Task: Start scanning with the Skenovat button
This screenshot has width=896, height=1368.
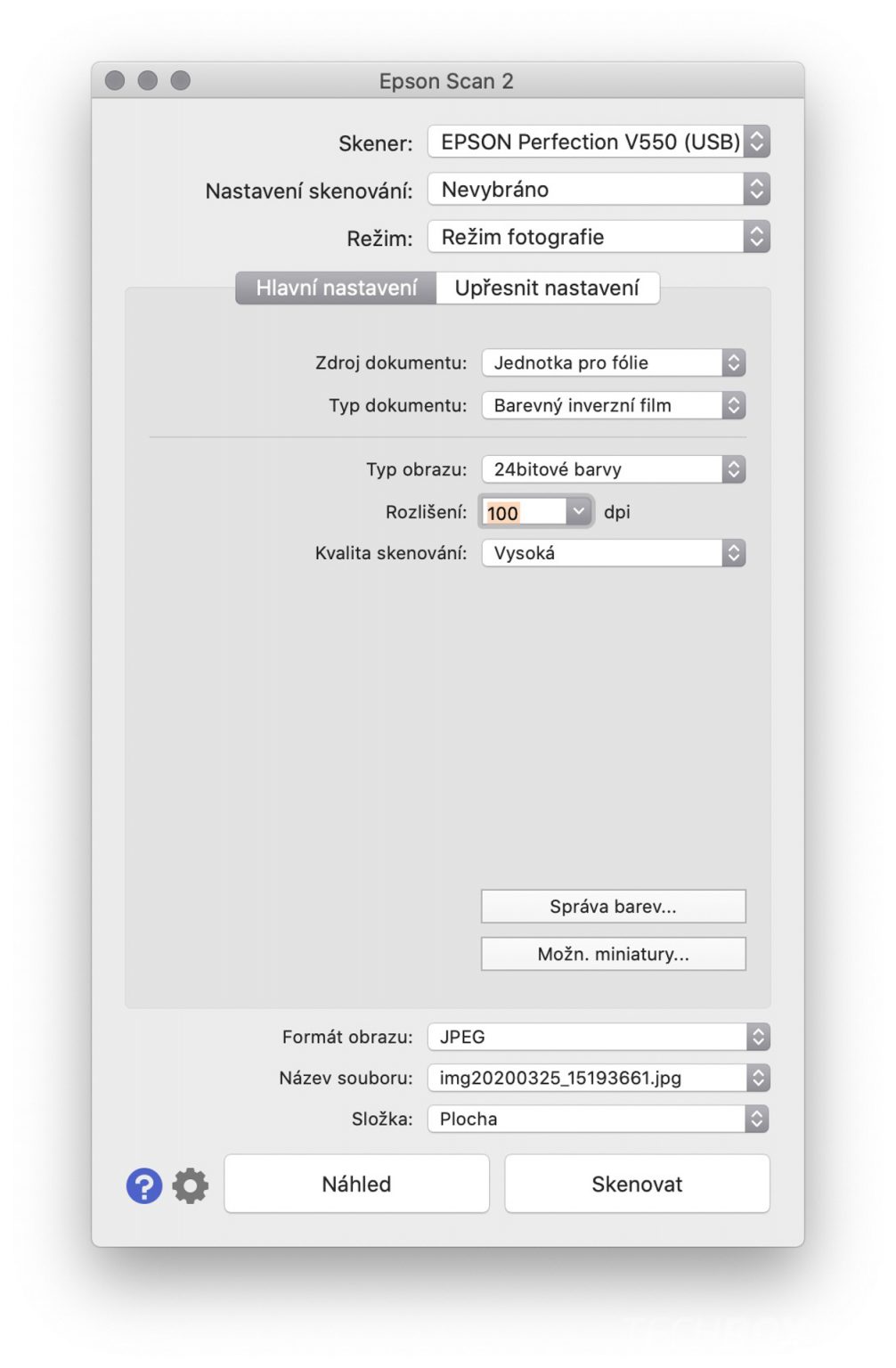Action: point(637,1184)
